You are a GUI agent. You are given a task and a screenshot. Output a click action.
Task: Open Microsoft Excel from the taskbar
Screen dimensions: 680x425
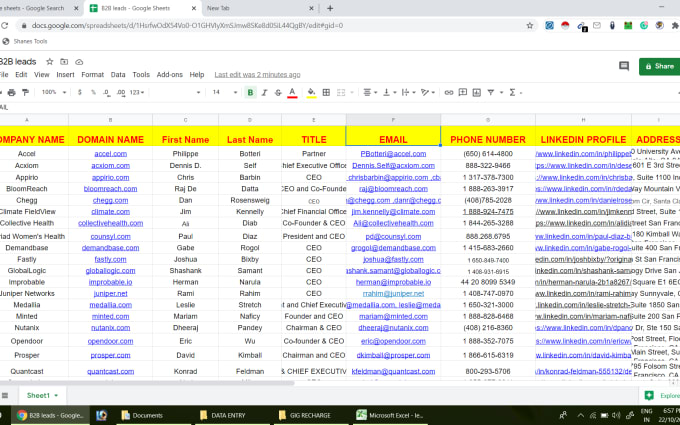pyautogui.click(x=390, y=415)
